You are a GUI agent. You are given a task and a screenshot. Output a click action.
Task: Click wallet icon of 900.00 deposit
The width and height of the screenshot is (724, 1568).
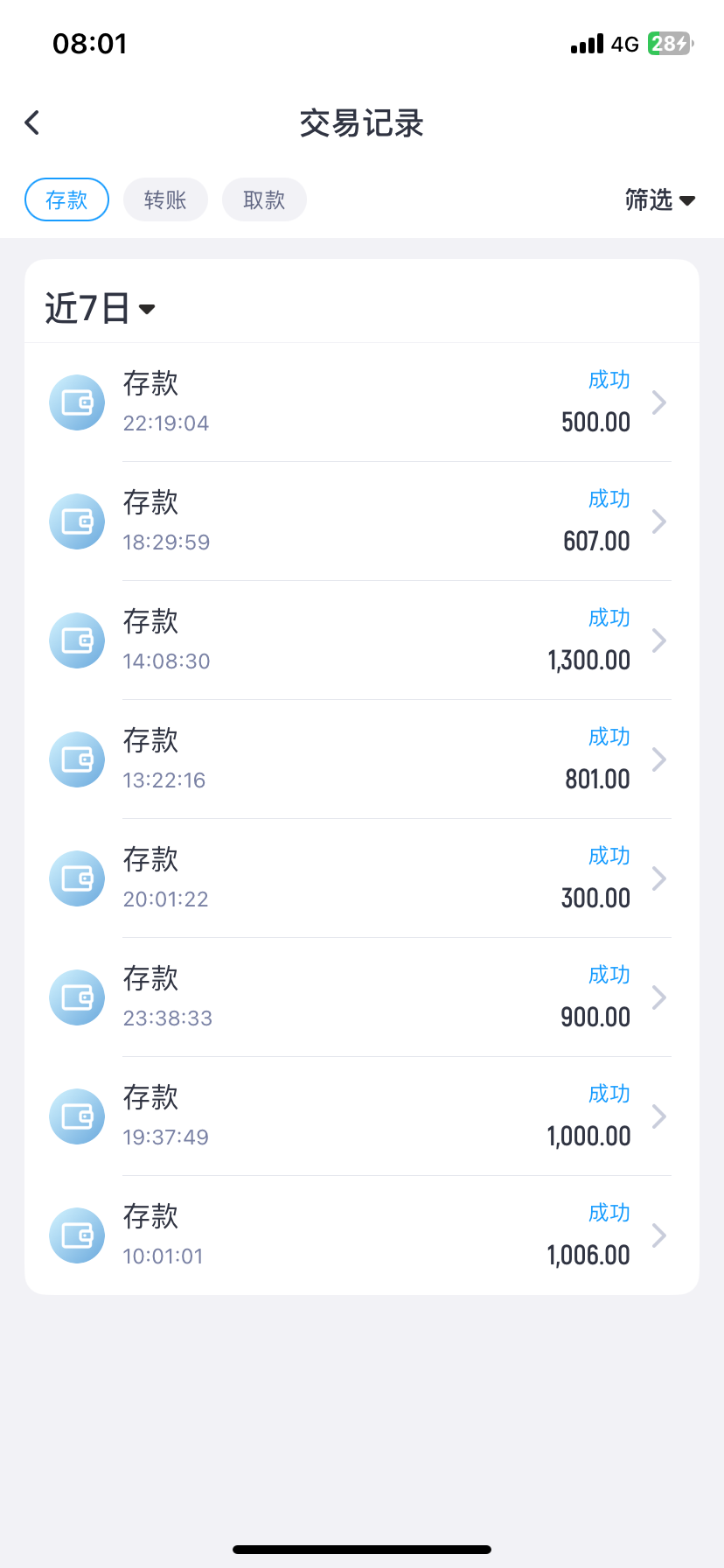[x=77, y=997]
